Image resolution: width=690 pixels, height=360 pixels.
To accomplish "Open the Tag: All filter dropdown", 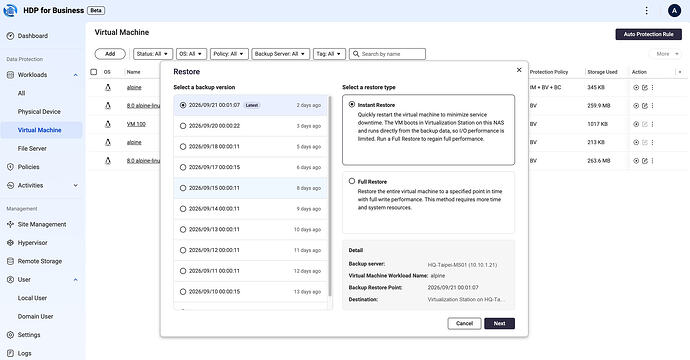I will pyautogui.click(x=329, y=54).
